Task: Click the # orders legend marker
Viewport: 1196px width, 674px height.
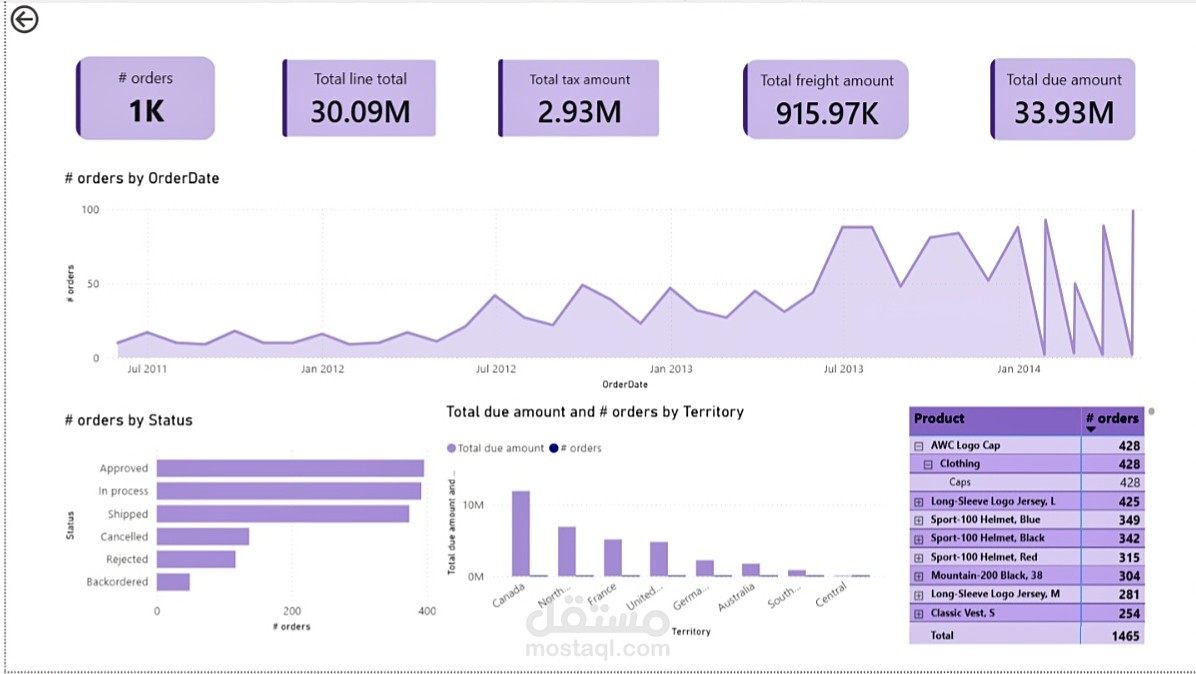Action: point(554,448)
